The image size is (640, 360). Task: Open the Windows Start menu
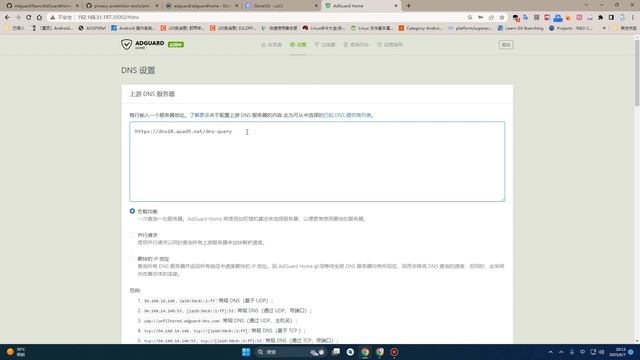click(246, 352)
